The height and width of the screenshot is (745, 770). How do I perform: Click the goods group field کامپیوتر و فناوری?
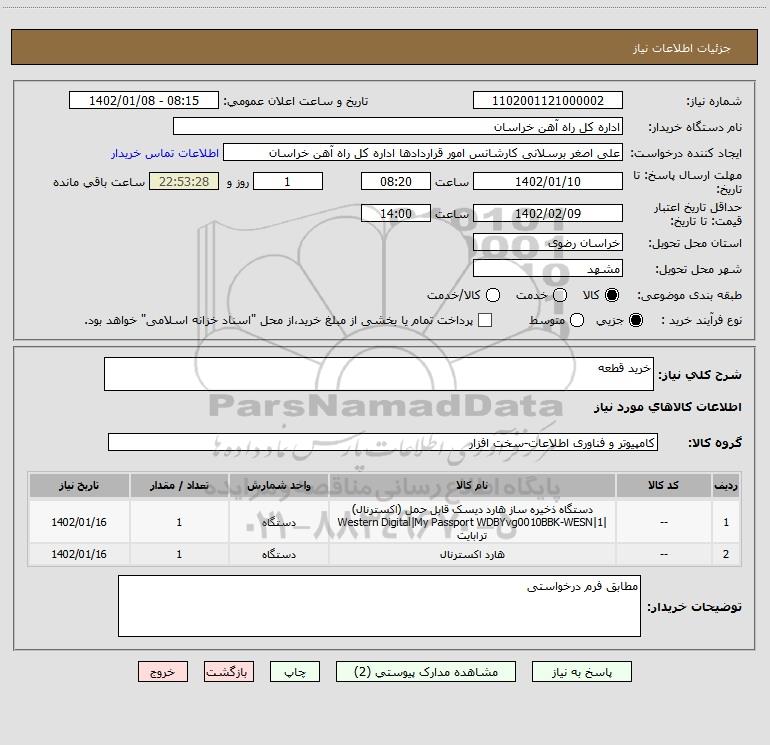click(383, 442)
